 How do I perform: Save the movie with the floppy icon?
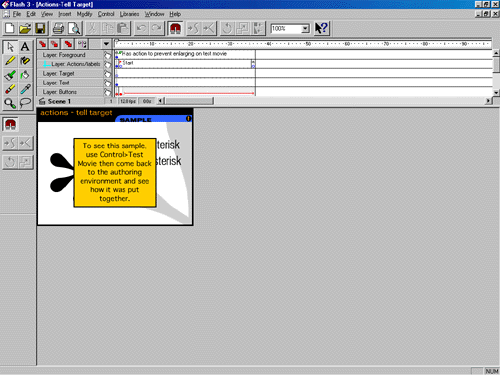click(x=40, y=28)
